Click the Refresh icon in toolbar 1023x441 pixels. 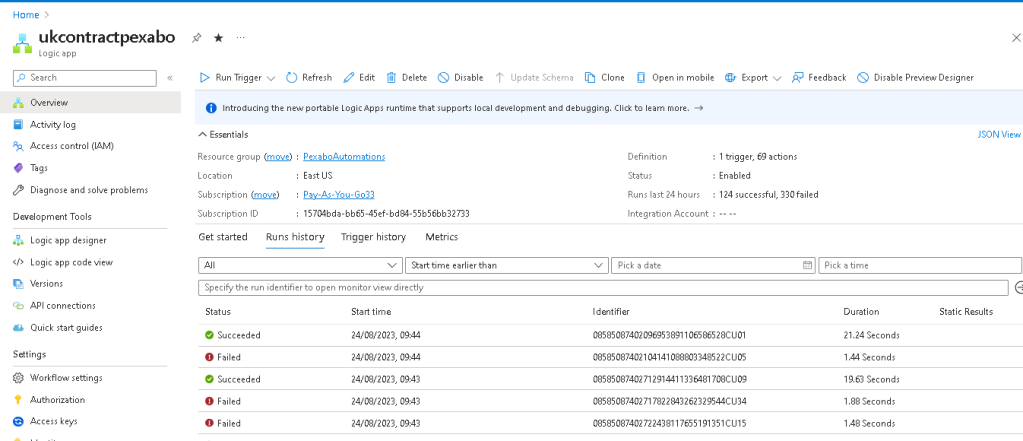click(292, 78)
